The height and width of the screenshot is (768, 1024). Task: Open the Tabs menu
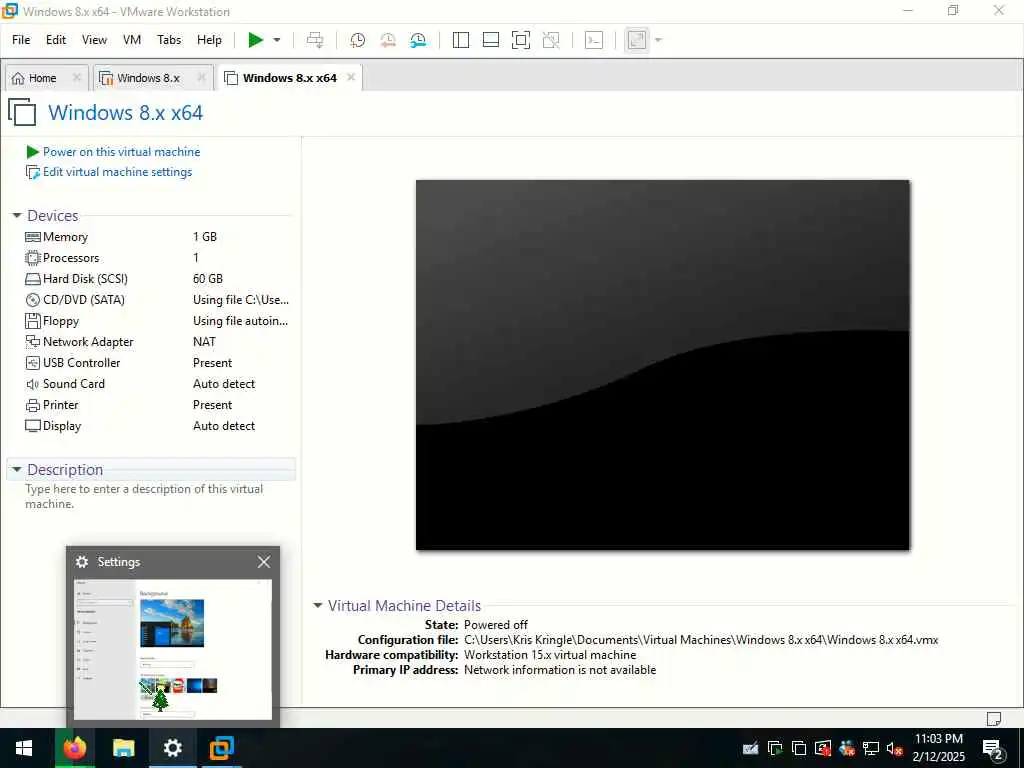click(169, 40)
